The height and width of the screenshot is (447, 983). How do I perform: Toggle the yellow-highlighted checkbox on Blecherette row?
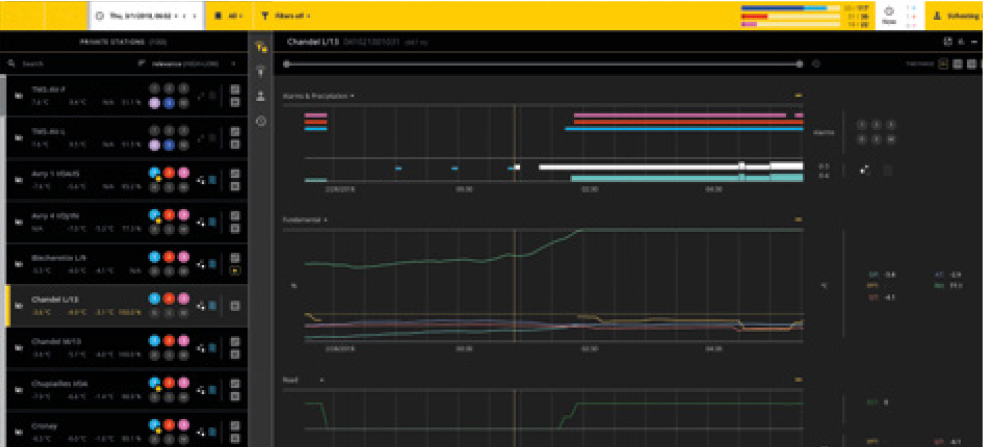click(235, 271)
